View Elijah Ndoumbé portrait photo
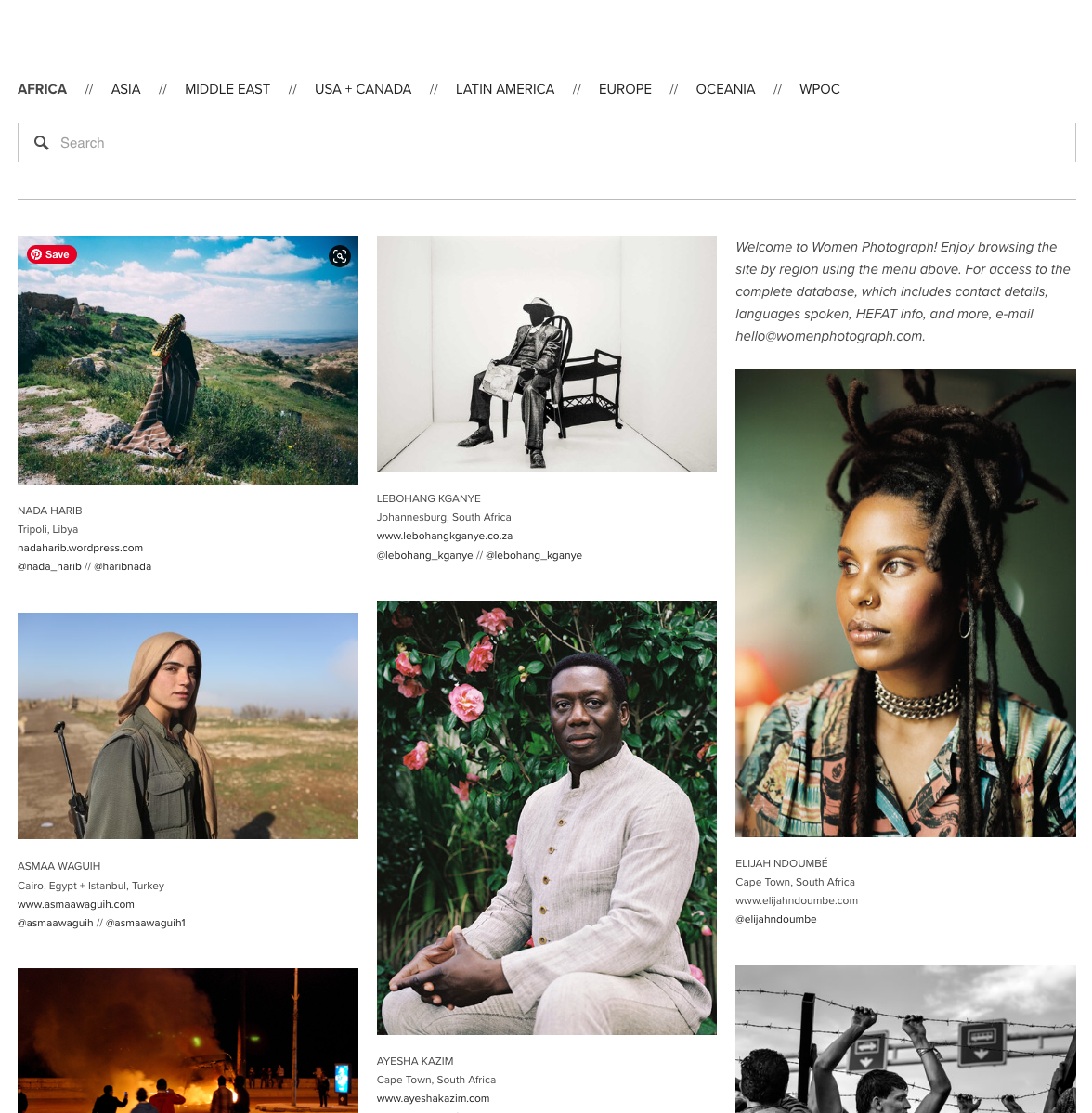The width and height of the screenshot is (1092, 1113). 905,603
